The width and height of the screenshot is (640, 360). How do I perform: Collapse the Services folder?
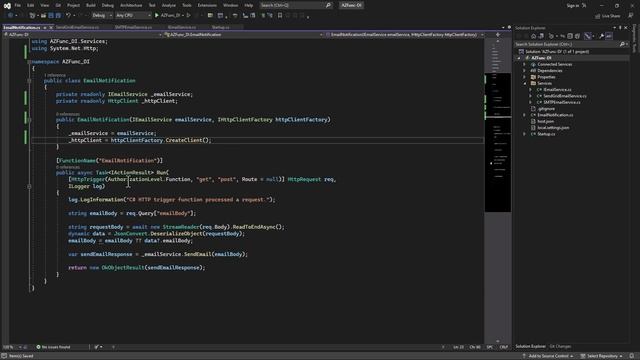524,83
